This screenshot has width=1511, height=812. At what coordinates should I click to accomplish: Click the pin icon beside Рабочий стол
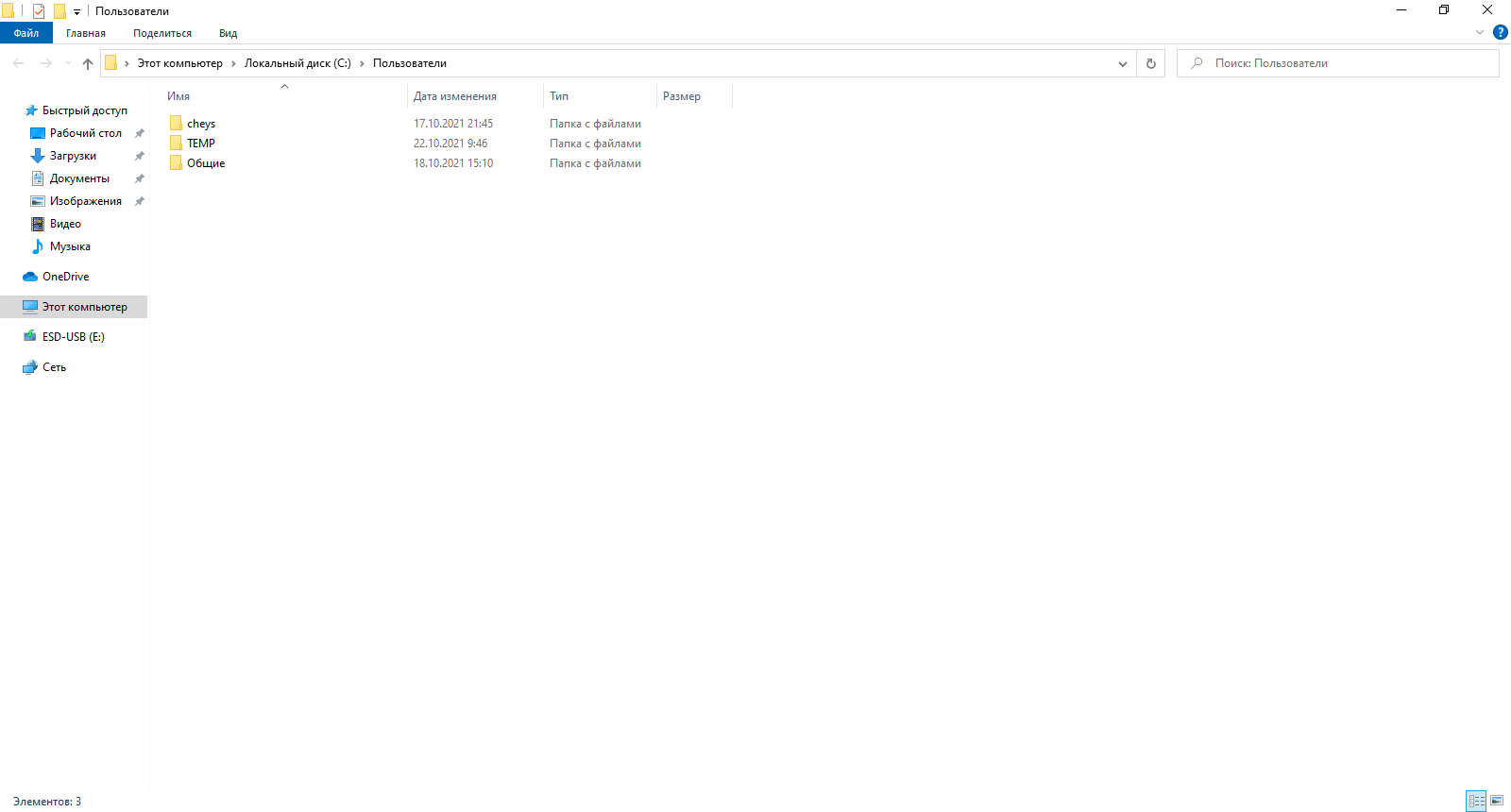(x=140, y=133)
